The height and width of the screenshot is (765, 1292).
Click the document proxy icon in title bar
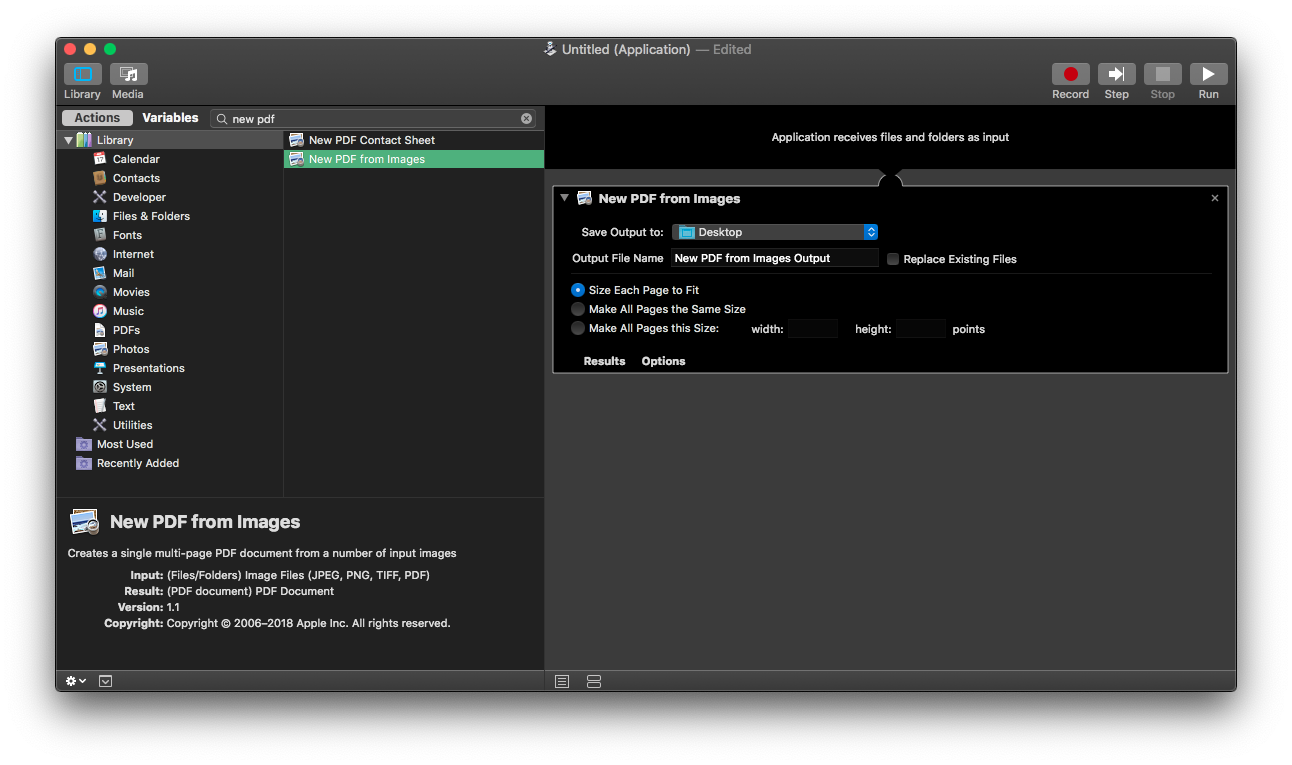click(x=550, y=49)
